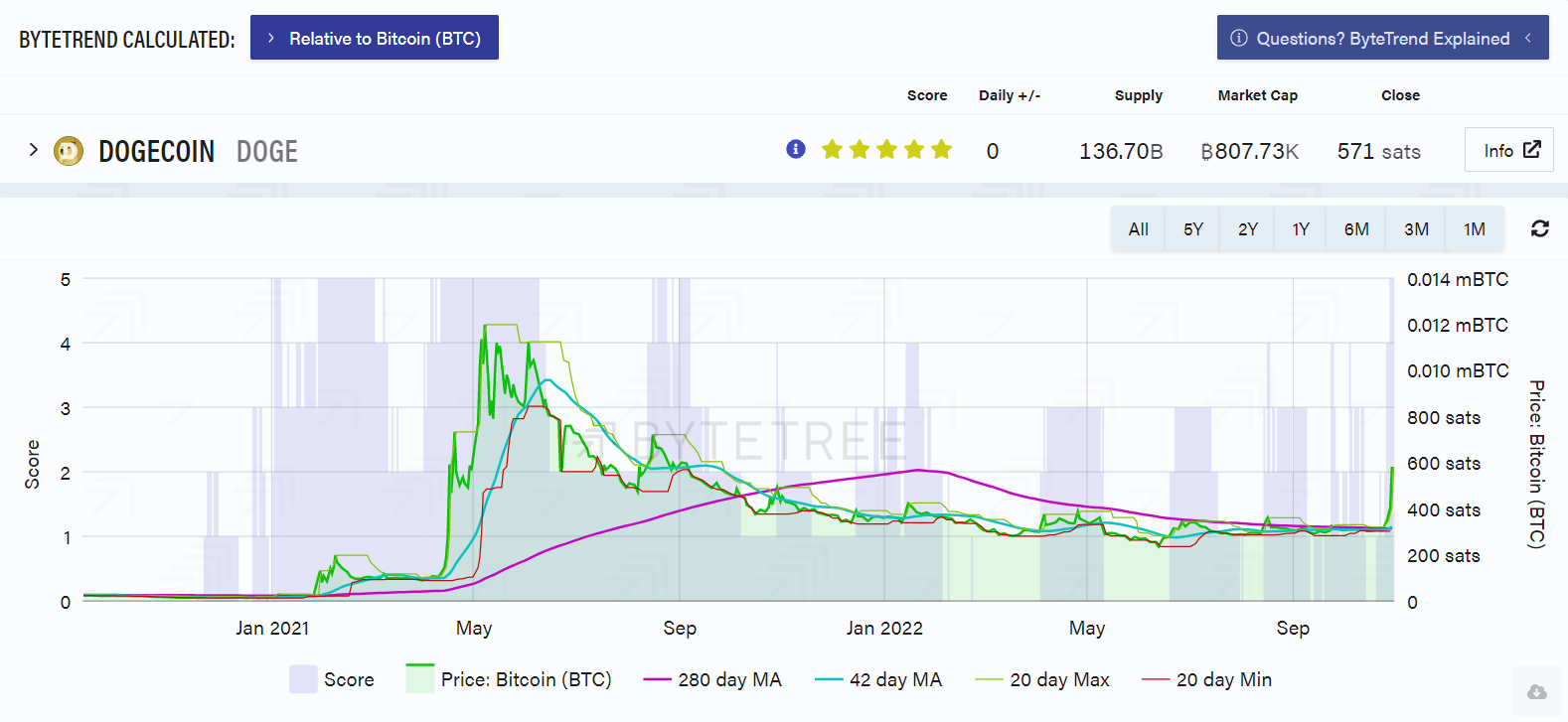
Task: Collapse the ByteTrend Explained panel chevron
Action: tap(1528, 38)
